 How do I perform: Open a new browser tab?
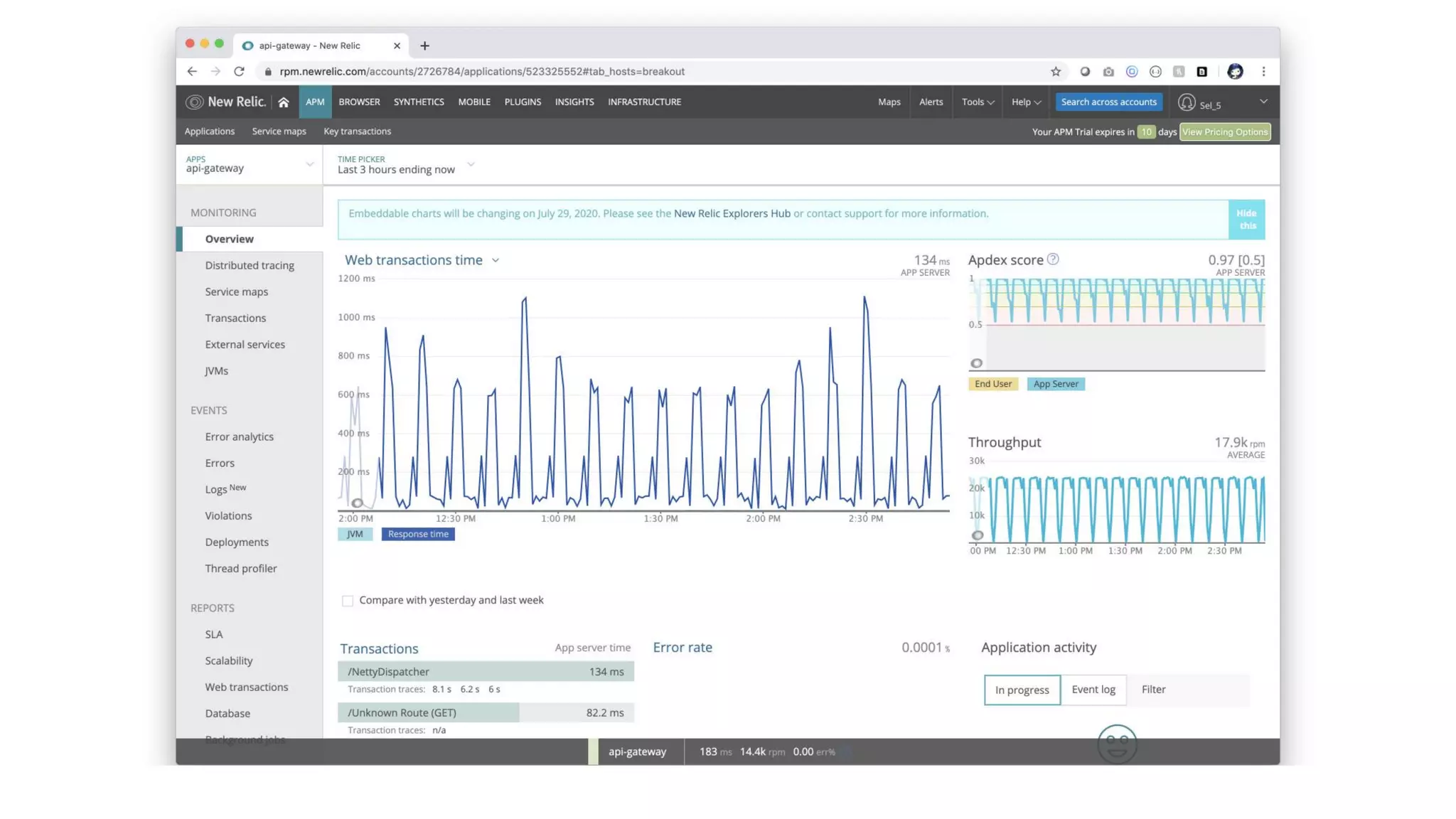(424, 45)
